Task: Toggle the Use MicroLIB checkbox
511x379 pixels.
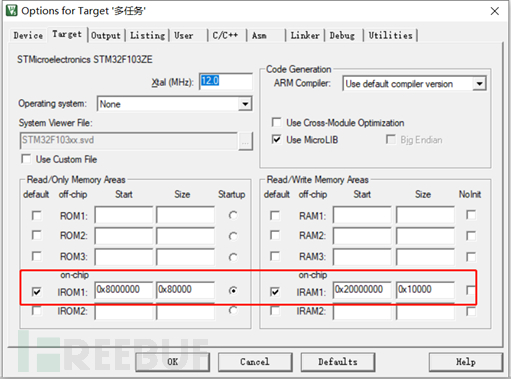Action: pyautogui.click(x=277, y=139)
